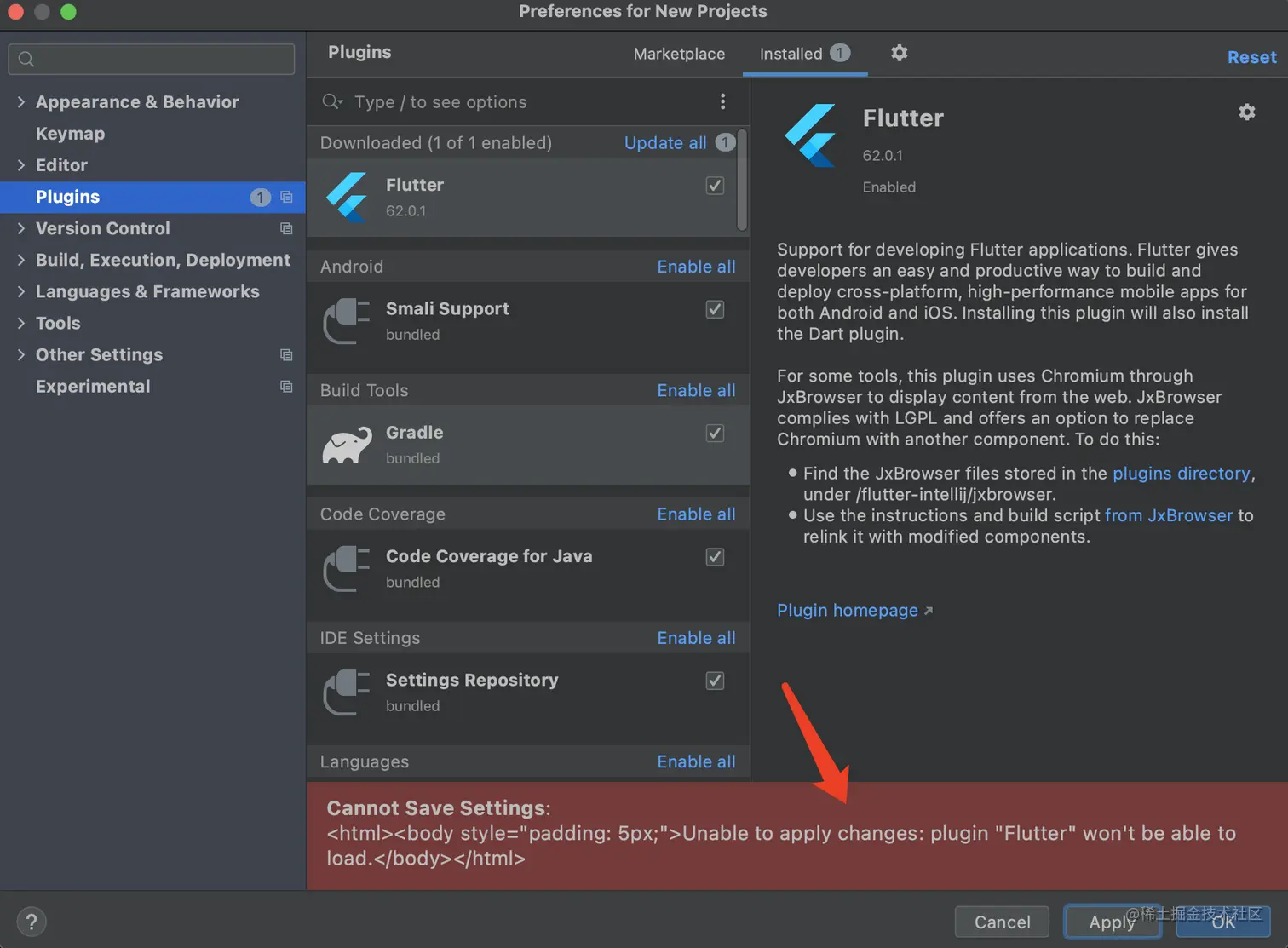Switch to the Installed tab

[x=805, y=54]
